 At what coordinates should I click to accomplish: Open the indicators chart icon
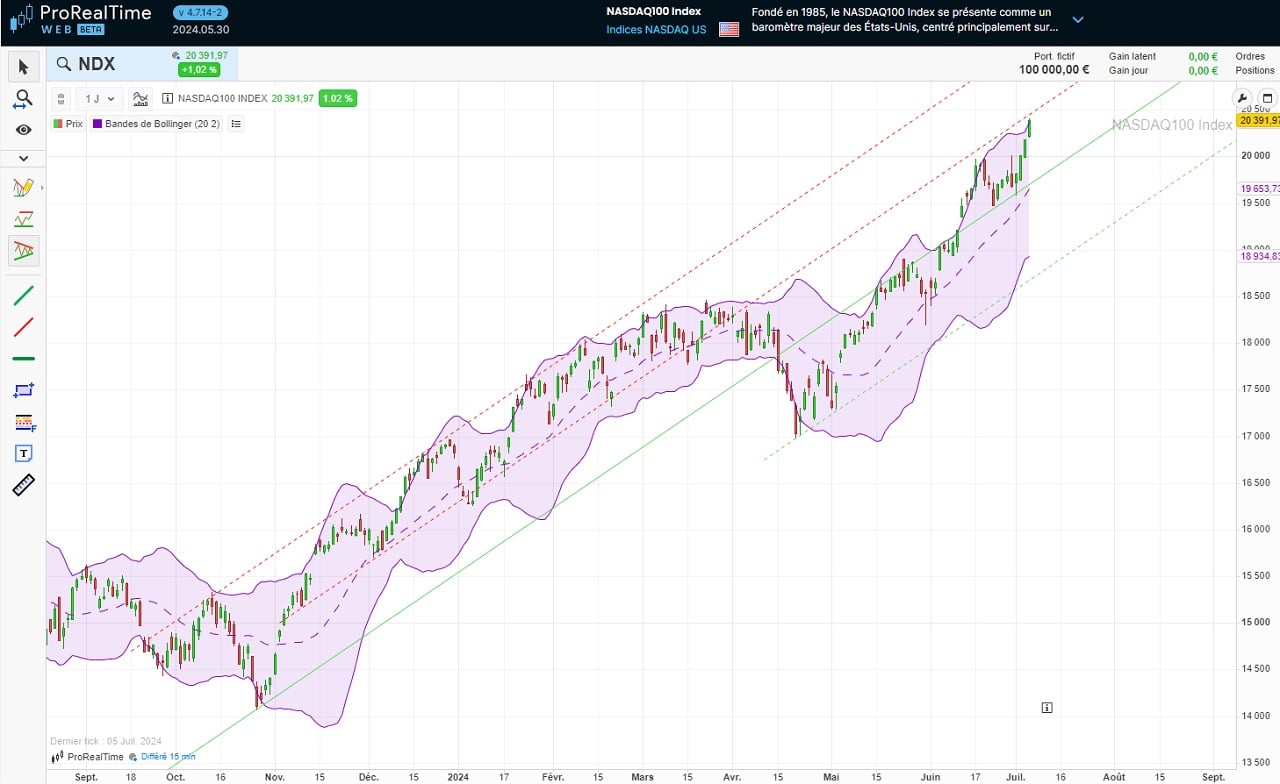141,98
